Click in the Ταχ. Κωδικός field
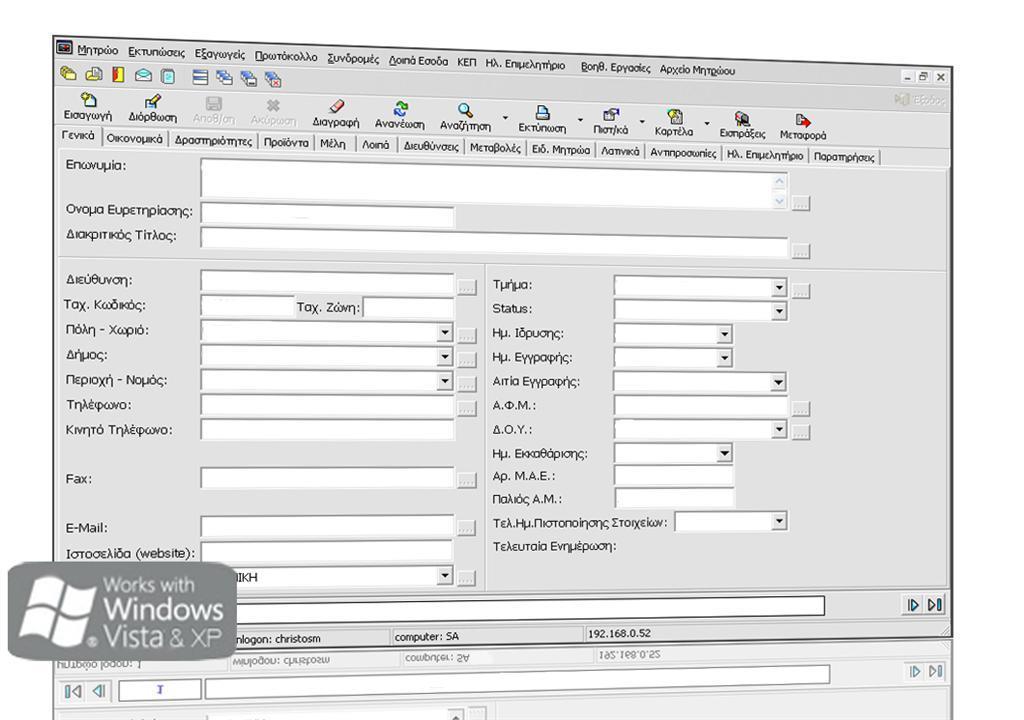 [x=248, y=306]
